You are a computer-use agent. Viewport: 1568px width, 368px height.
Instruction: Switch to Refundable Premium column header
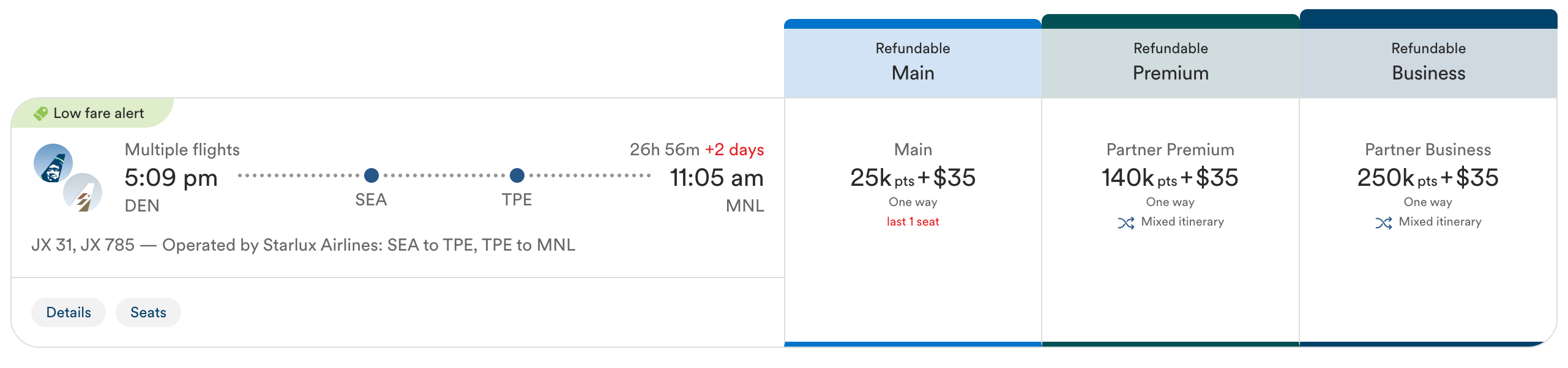tap(1170, 62)
